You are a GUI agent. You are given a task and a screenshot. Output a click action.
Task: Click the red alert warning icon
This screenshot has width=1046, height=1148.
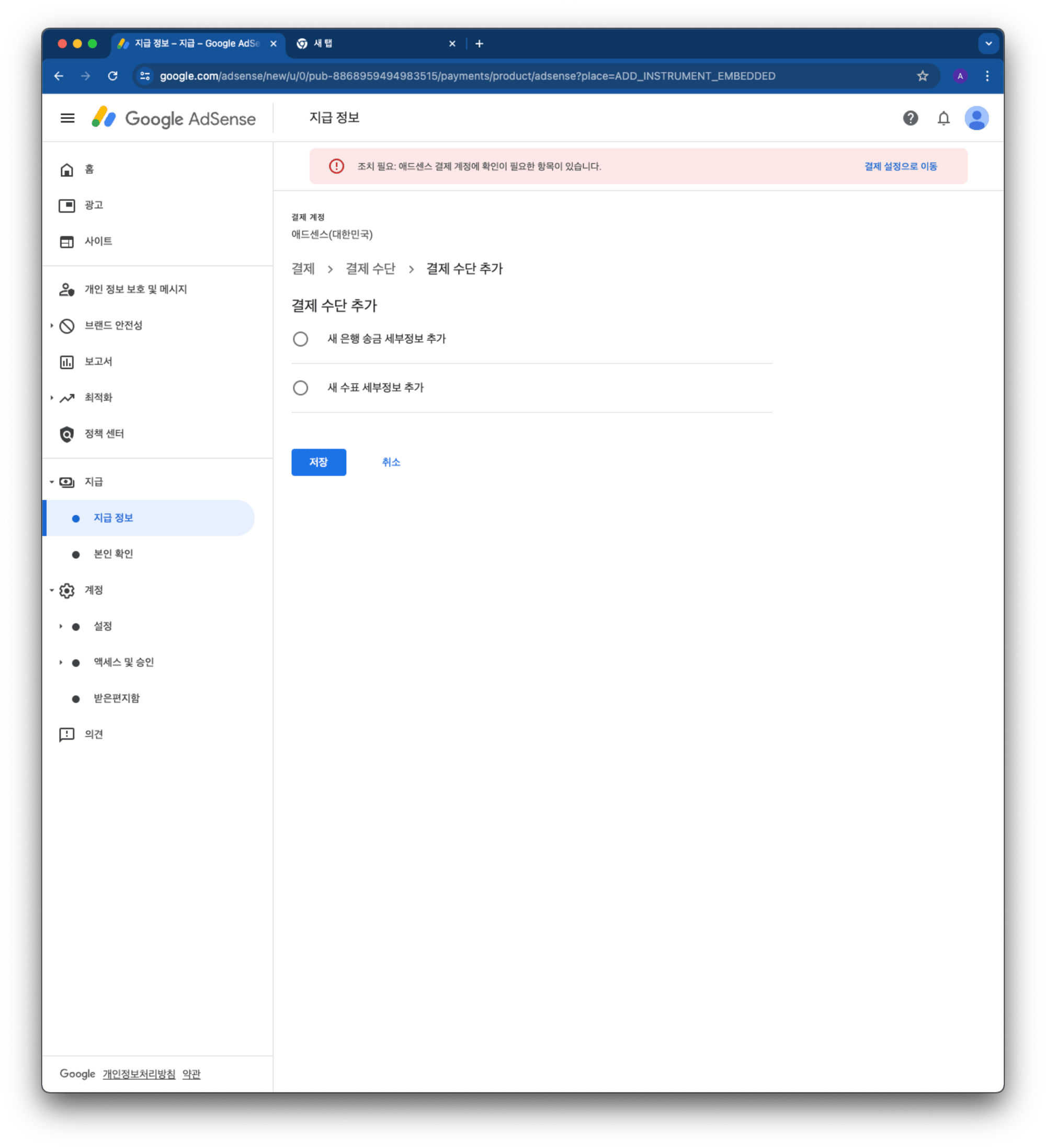tap(336, 166)
